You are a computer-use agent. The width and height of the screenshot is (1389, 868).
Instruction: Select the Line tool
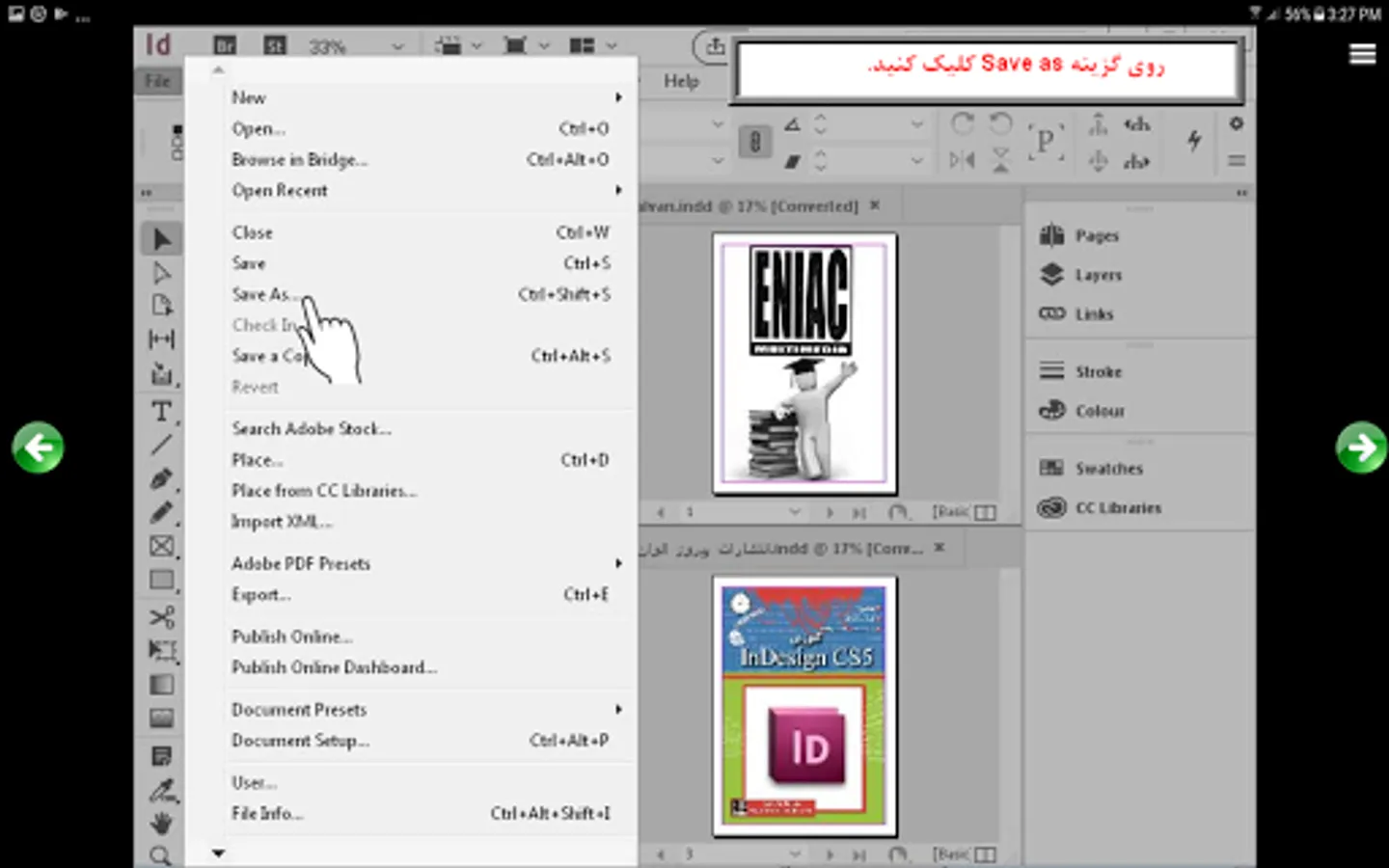tap(161, 445)
